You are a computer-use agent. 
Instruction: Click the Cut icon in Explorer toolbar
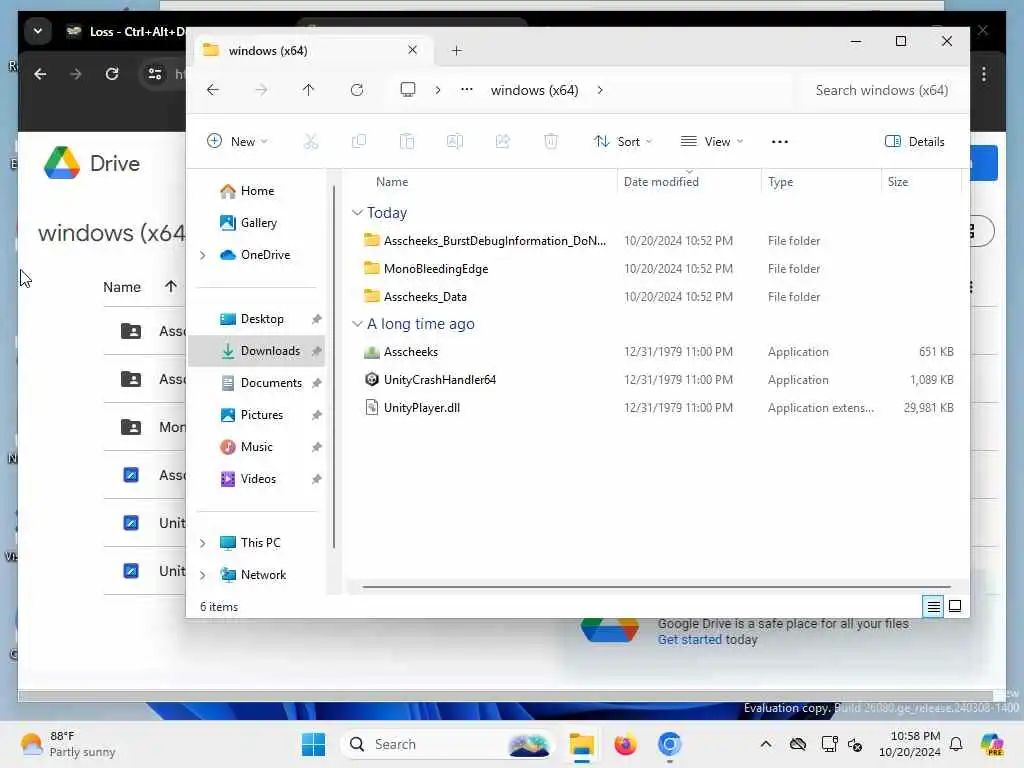coord(311,141)
